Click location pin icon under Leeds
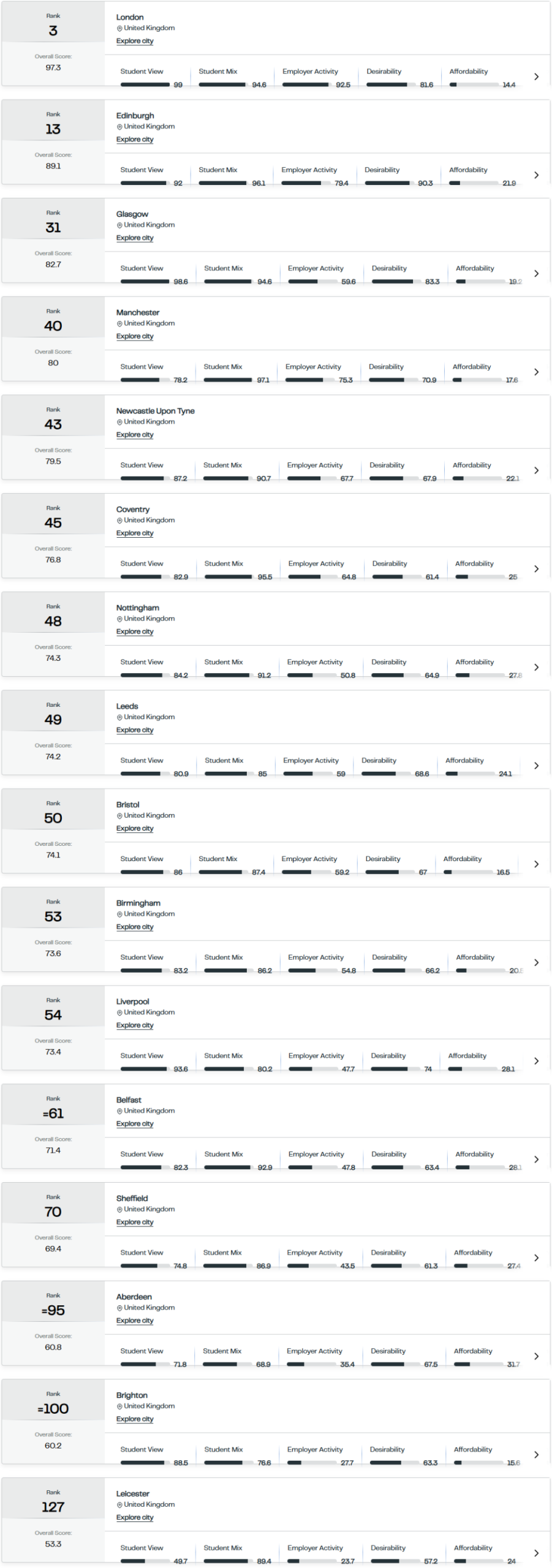552x1568 pixels. [119, 717]
